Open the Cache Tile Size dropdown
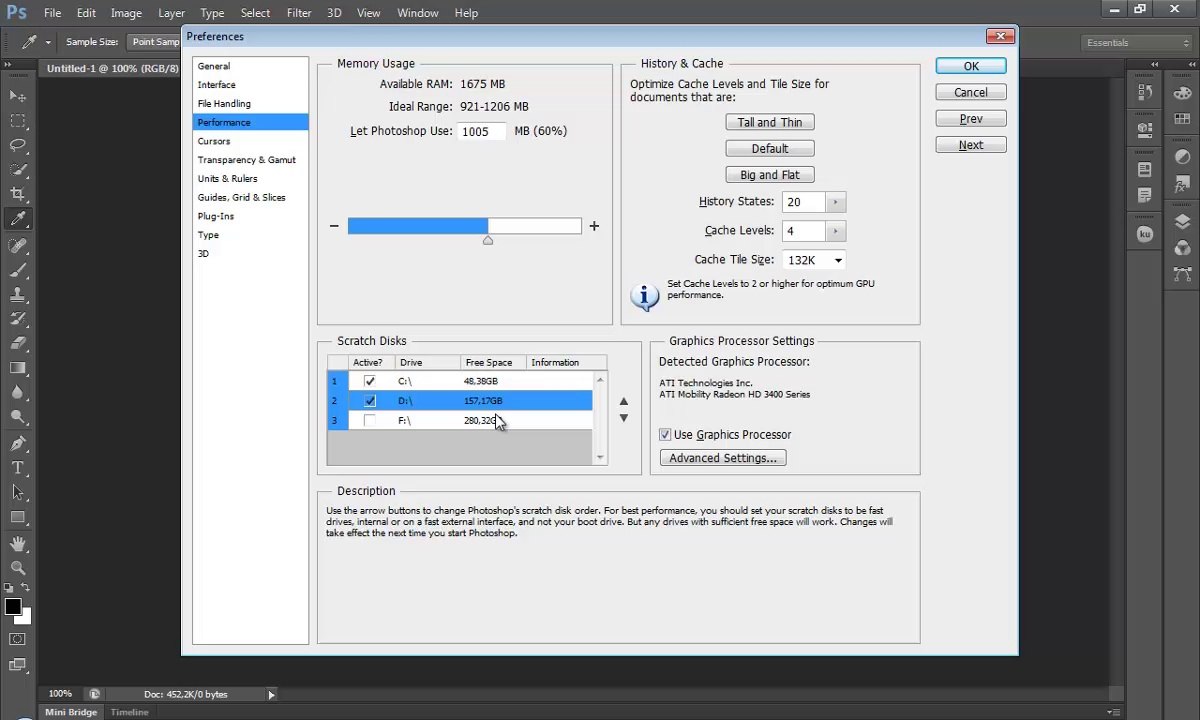1200x720 pixels. (815, 260)
